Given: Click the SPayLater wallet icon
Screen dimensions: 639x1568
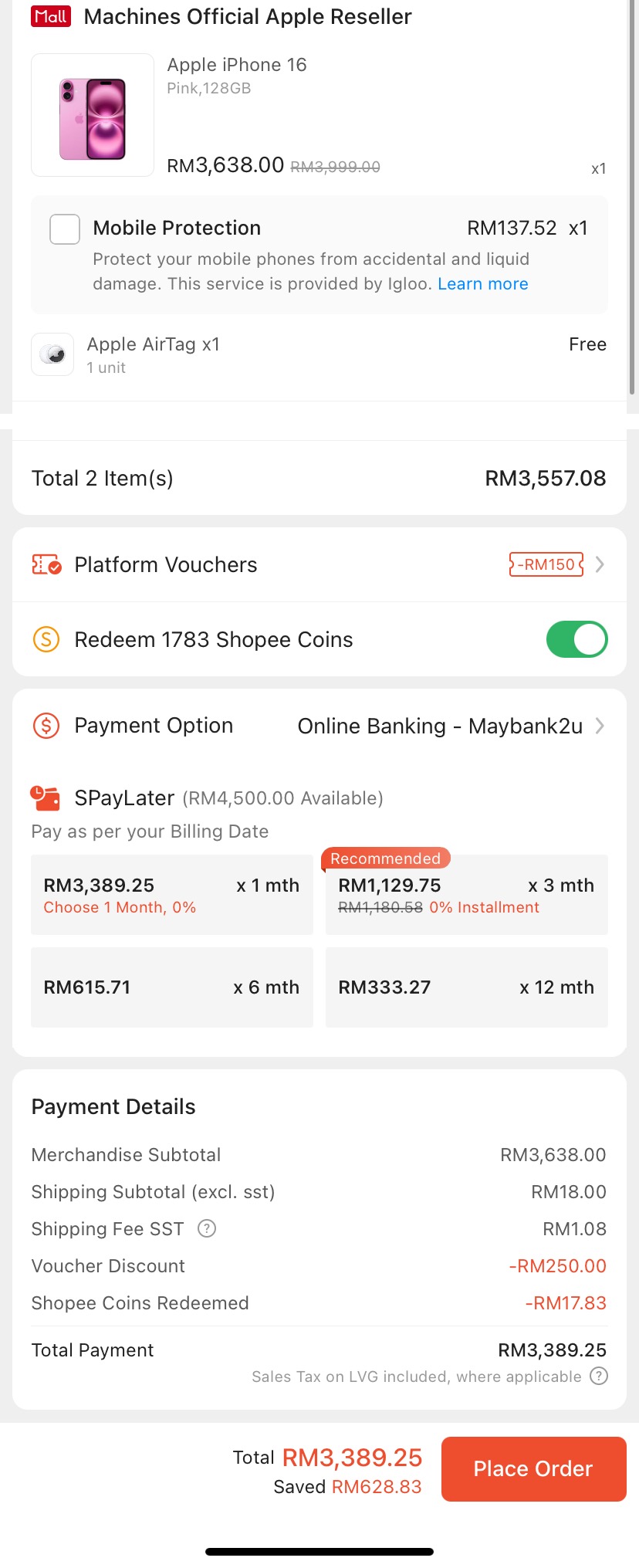Looking at the screenshot, I should [45, 798].
